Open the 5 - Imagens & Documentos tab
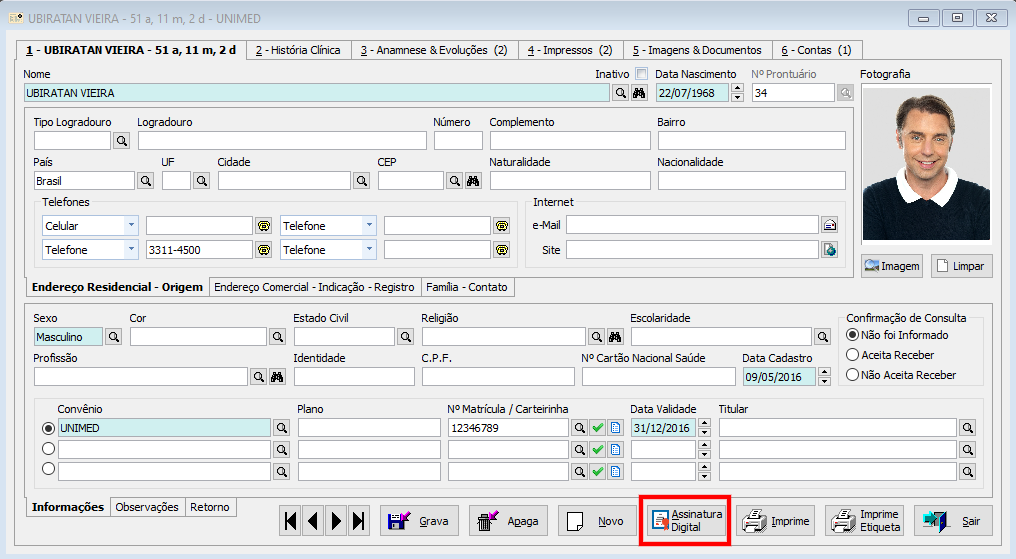 click(697, 50)
